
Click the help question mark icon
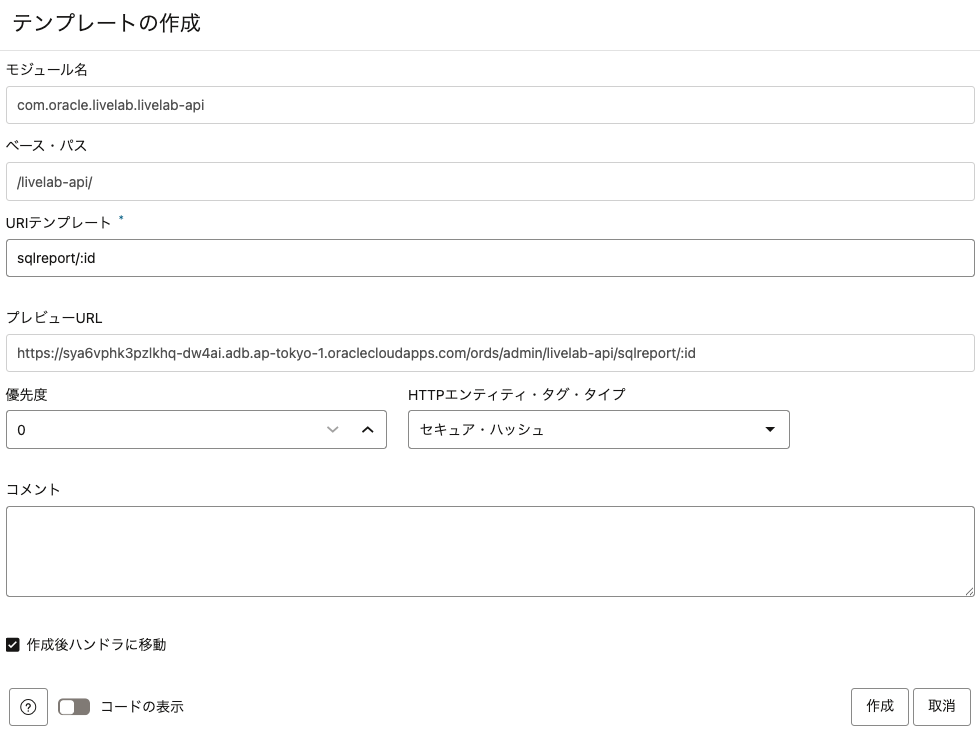pyautogui.click(x=28, y=707)
